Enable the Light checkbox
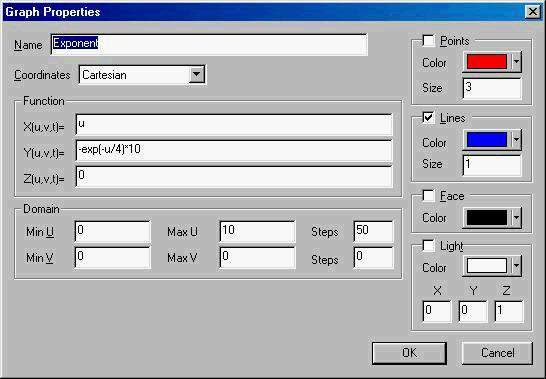The width and height of the screenshot is (546, 379). (428, 246)
